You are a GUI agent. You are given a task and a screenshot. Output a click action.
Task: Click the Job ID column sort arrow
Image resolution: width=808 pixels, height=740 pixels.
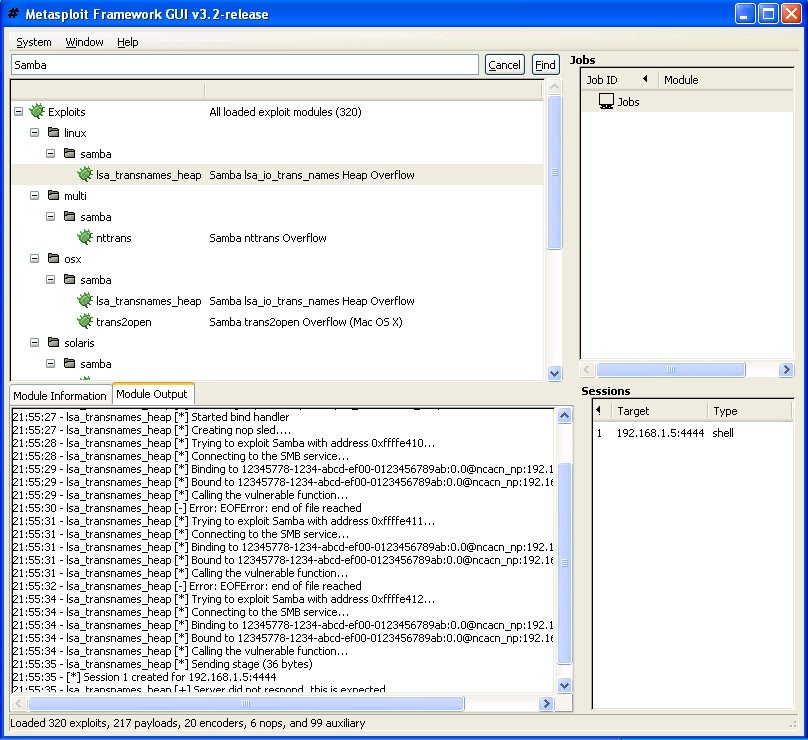click(645, 79)
